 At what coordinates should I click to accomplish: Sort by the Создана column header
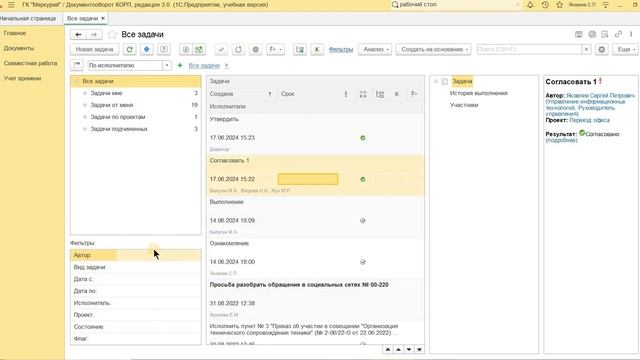click(242, 94)
